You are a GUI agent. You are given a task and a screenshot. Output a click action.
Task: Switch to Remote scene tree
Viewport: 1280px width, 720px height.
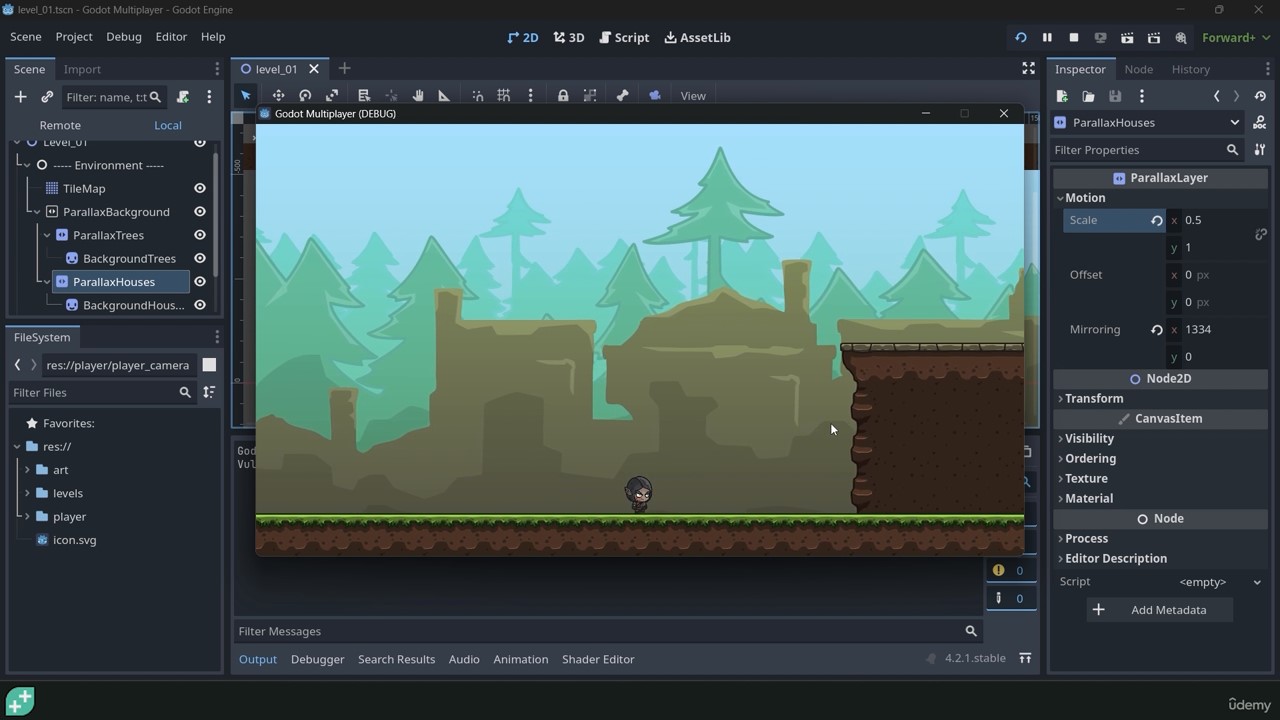pos(60,125)
